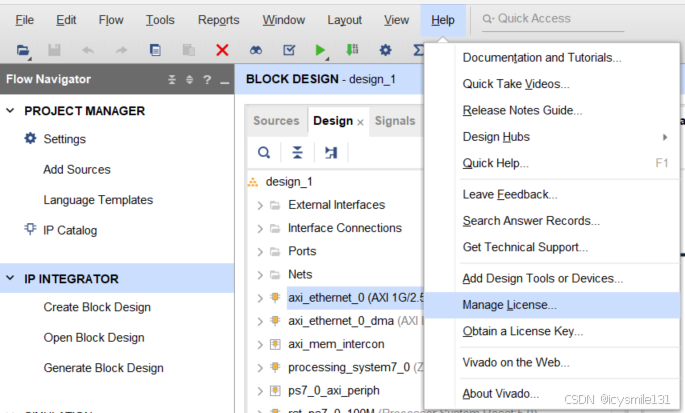Click the Design tab search magnifier icon
The image size is (685, 413).
click(x=264, y=153)
